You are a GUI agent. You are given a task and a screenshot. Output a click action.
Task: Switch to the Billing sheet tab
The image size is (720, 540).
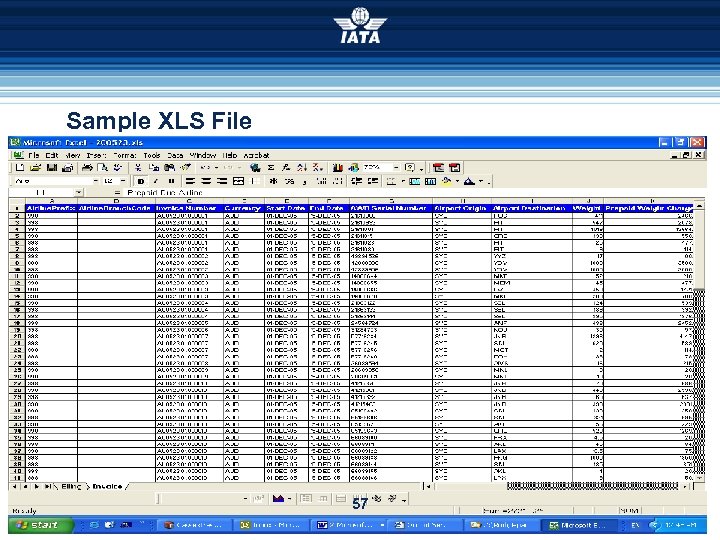coord(71,486)
